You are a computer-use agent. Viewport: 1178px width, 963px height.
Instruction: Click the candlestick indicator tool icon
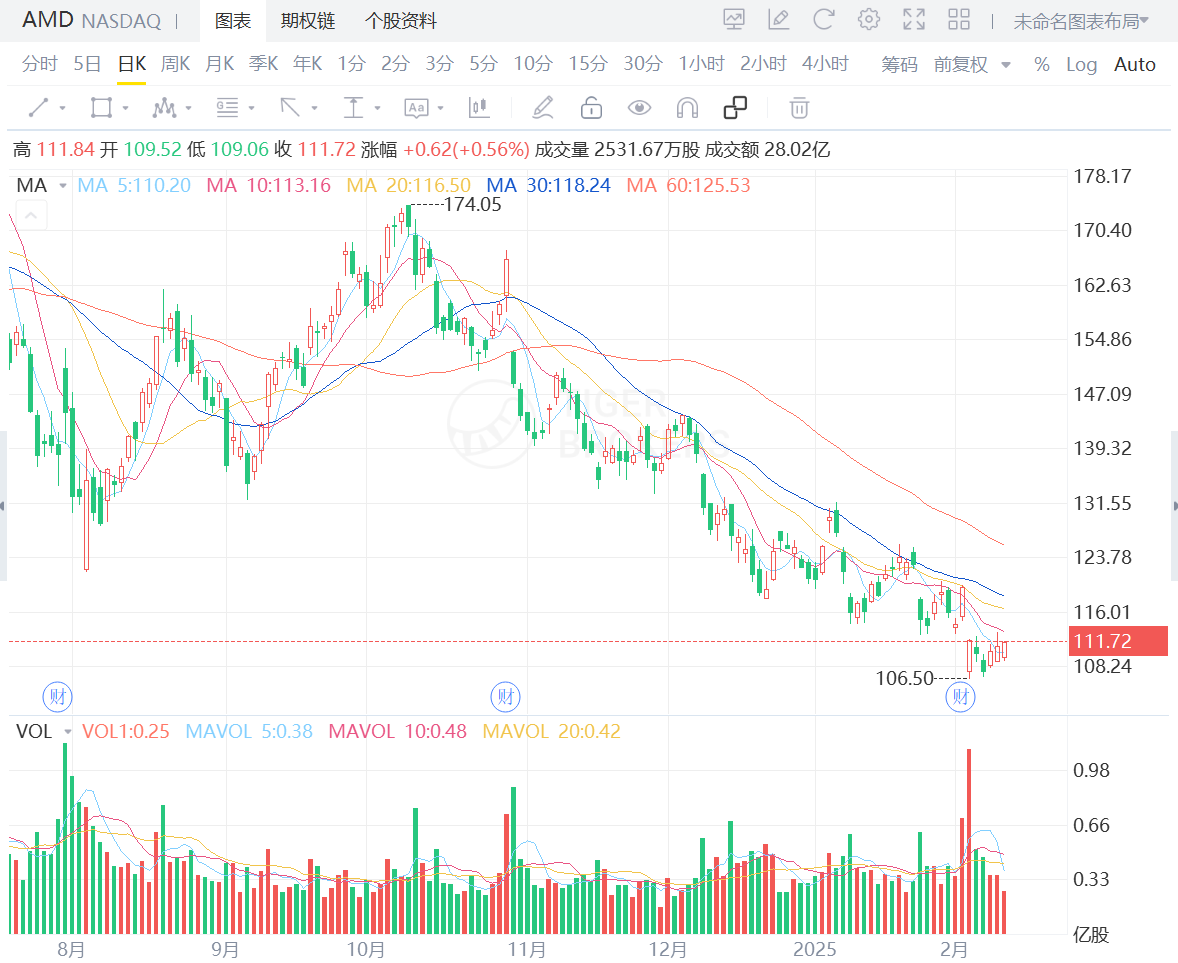coord(479,108)
